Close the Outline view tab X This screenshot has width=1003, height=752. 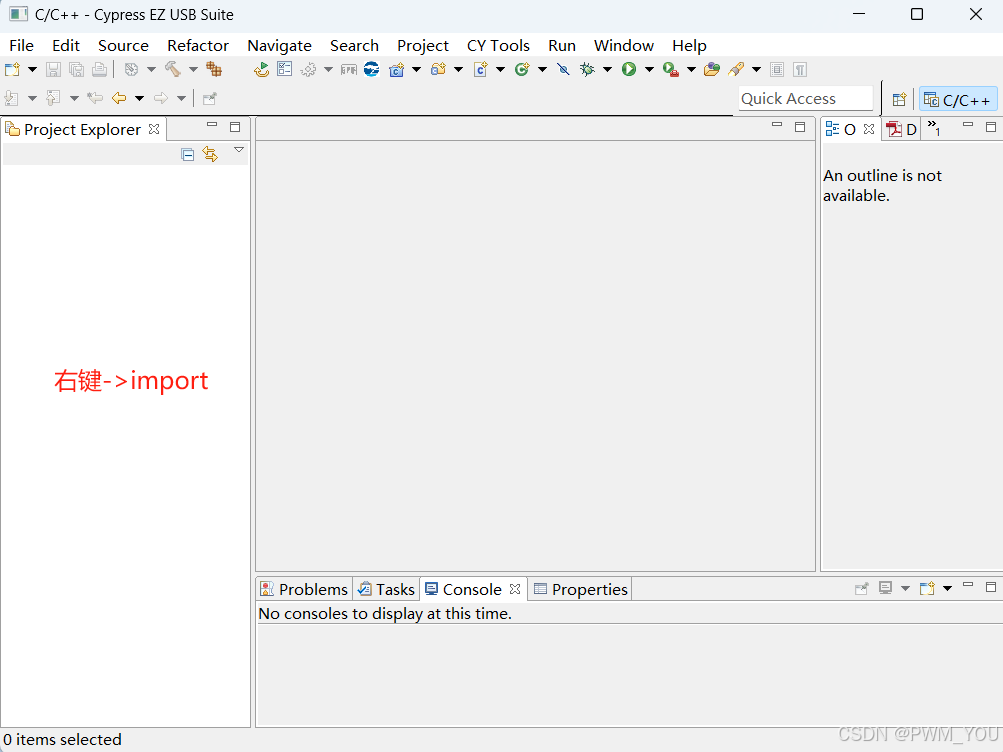click(869, 129)
